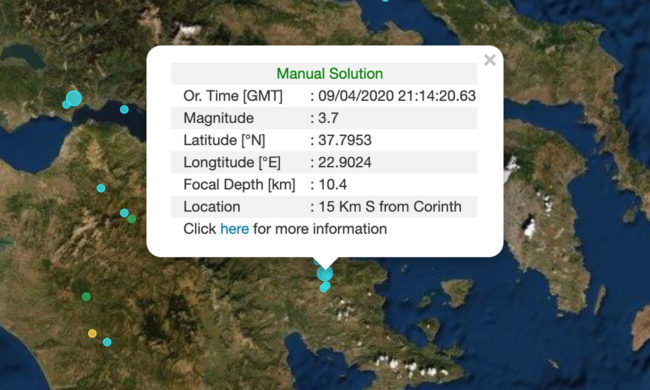Close the Manual Solution popup
The image size is (650, 390).
tap(490, 60)
